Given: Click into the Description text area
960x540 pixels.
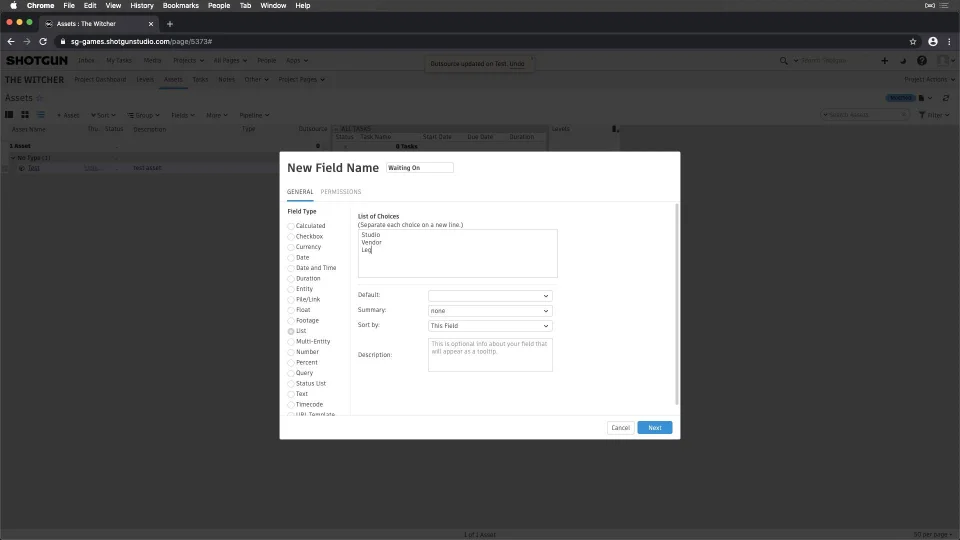Looking at the screenshot, I should 490,354.
